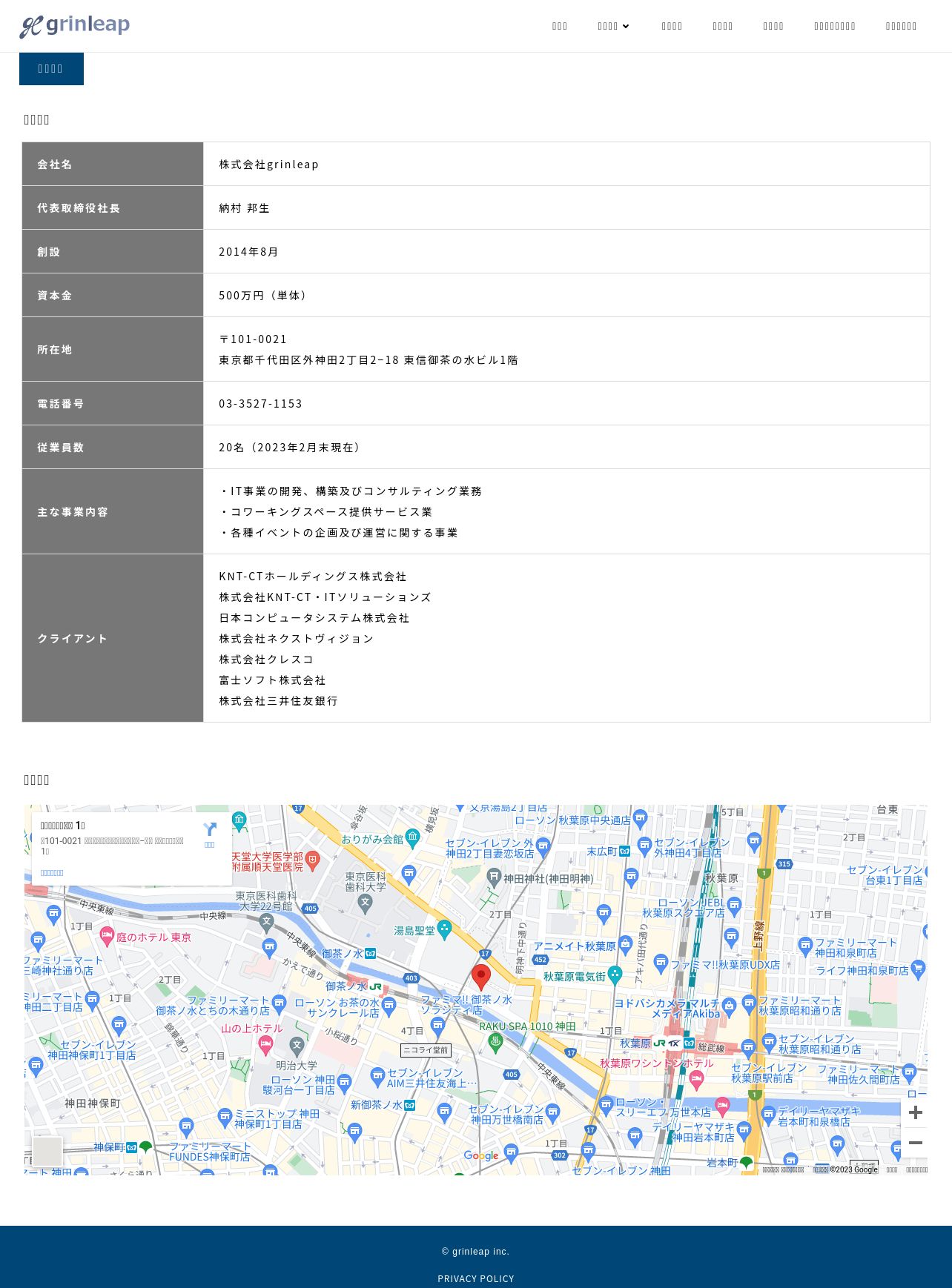Screen dimensions: 952x1288
Task: Open the PRIVACY POLICY footer link
Action: click(x=476, y=1278)
